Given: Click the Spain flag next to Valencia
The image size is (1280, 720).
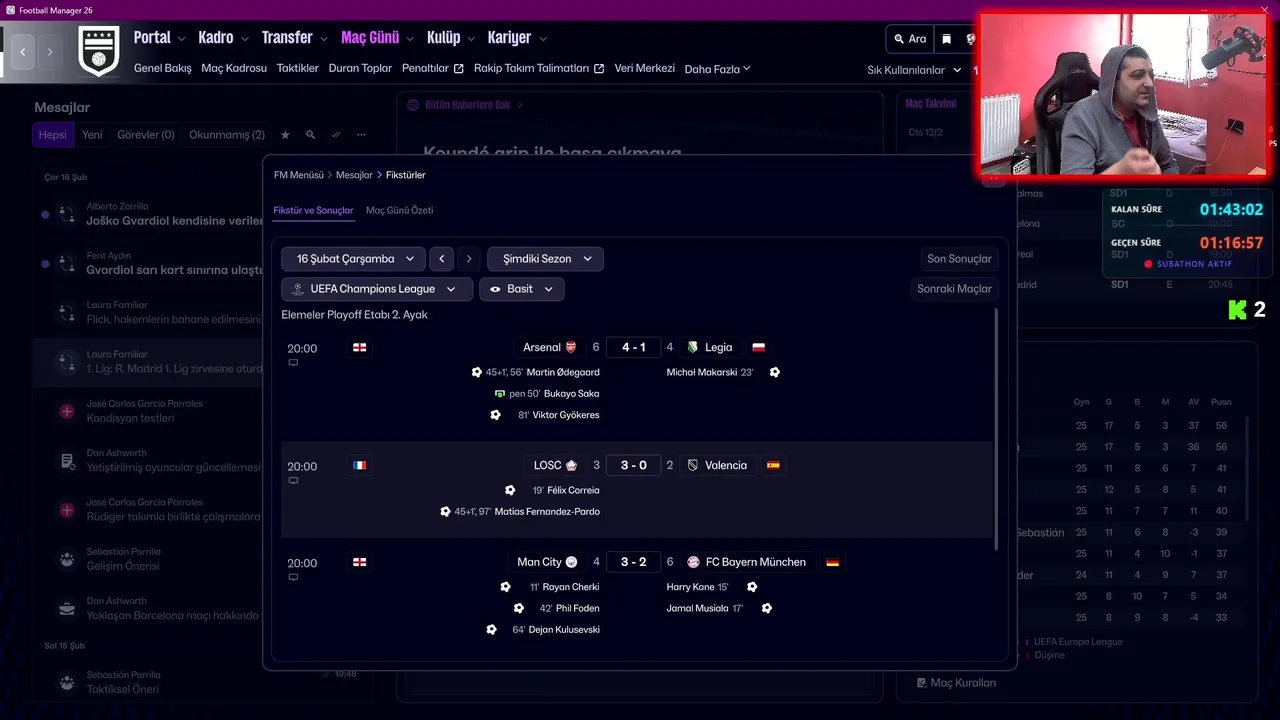Looking at the screenshot, I should tap(773, 465).
